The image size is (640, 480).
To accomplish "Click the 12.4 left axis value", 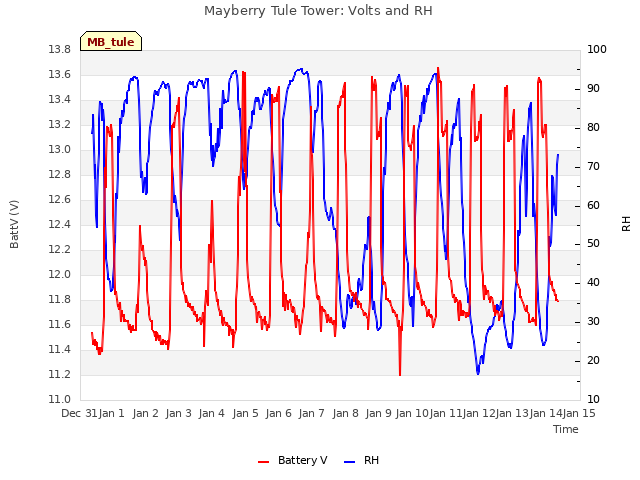I will click(x=59, y=224).
